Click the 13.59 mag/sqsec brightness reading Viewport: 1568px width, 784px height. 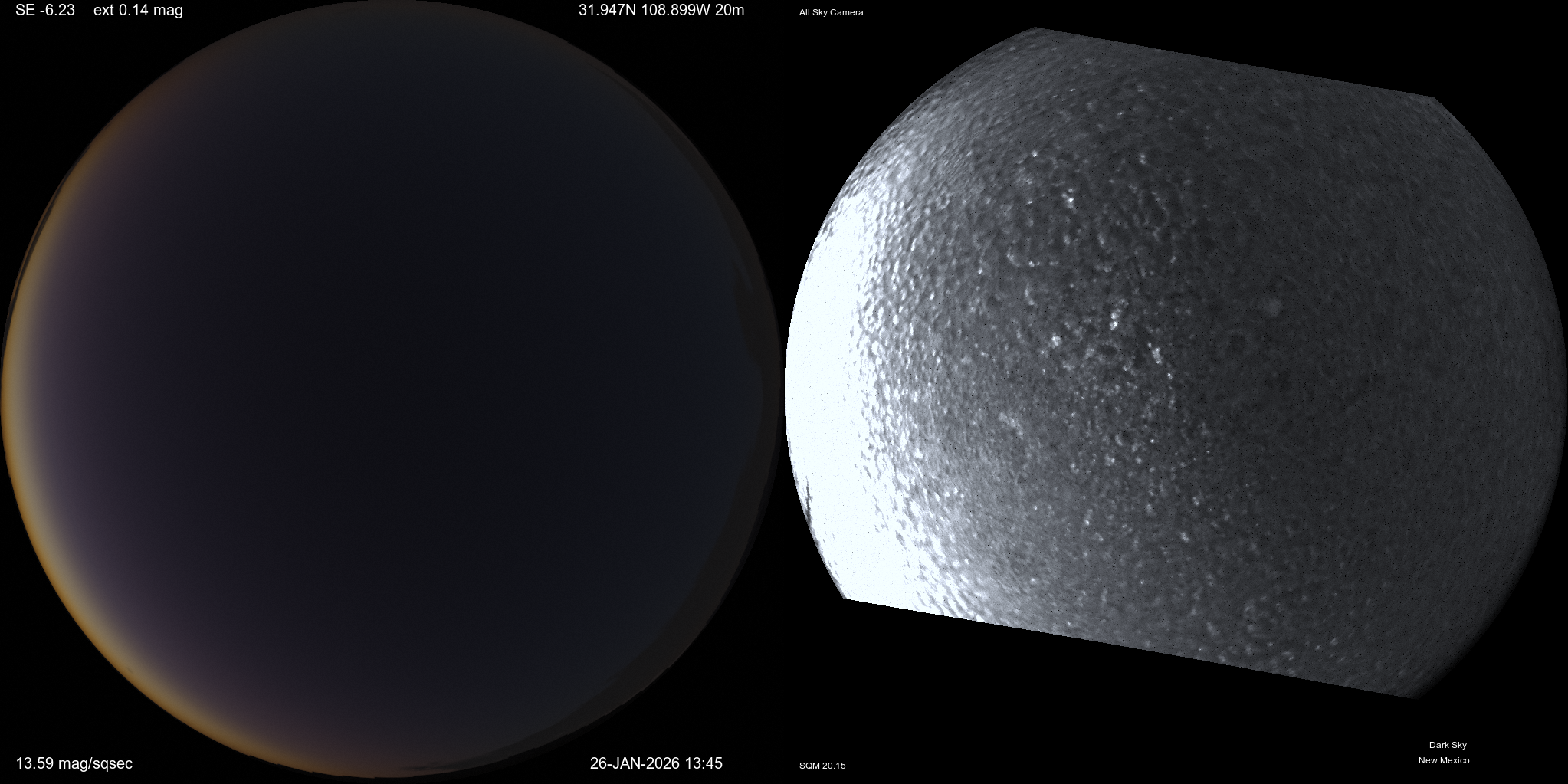74,763
